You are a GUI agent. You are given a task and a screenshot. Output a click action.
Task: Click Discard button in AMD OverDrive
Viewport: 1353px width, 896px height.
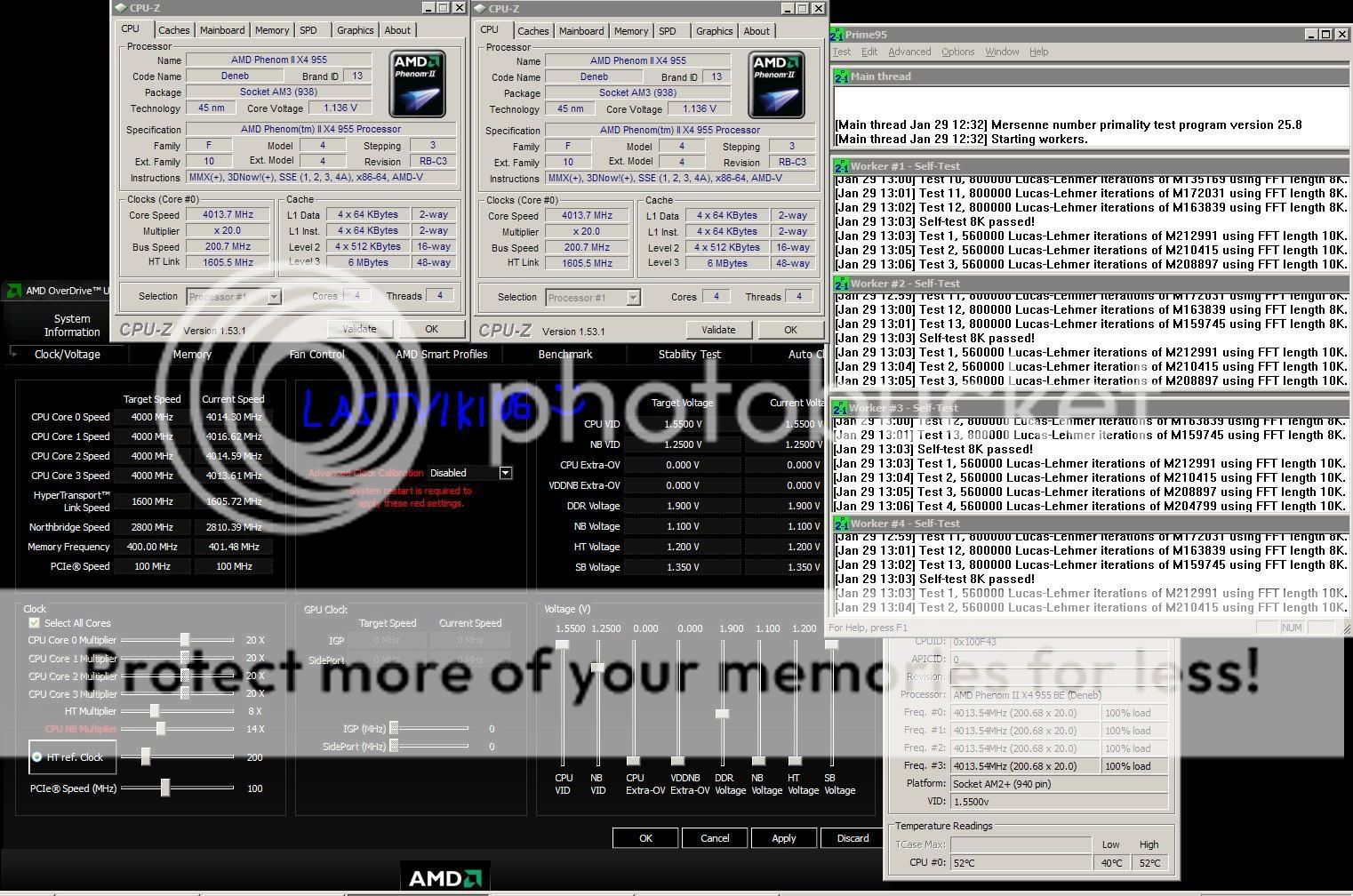pyautogui.click(x=853, y=838)
